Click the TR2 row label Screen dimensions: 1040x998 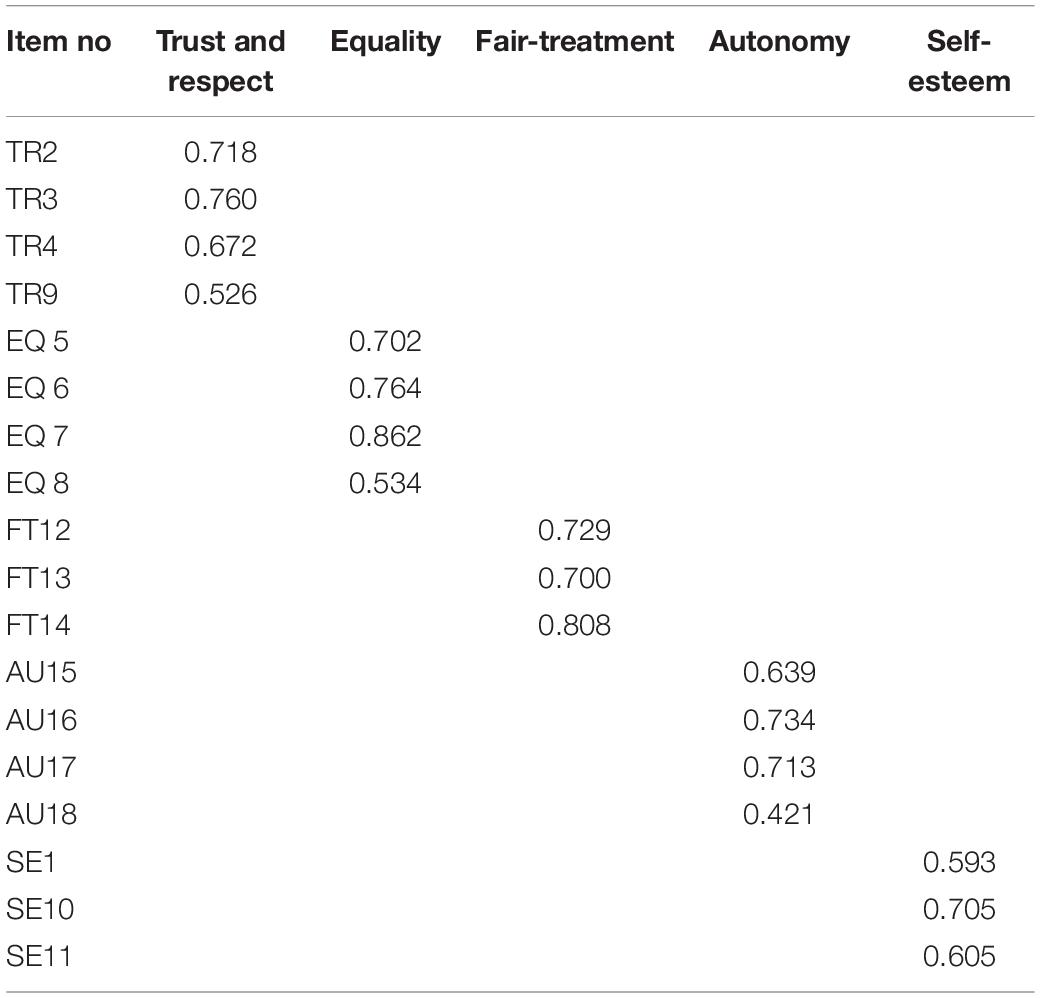click(32, 152)
